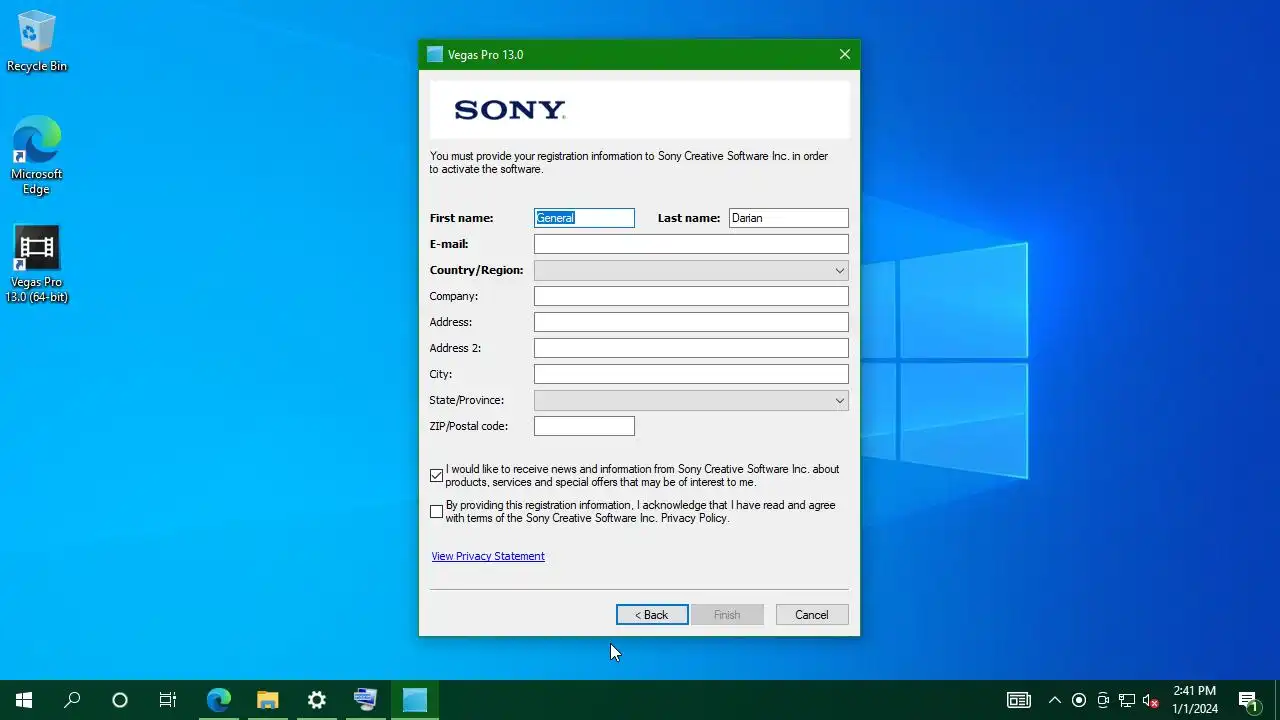Open the Meet Now tray icon
The width and height of the screenshot is (1280, 720).
pyautogui.click(x=1103, y=700)
